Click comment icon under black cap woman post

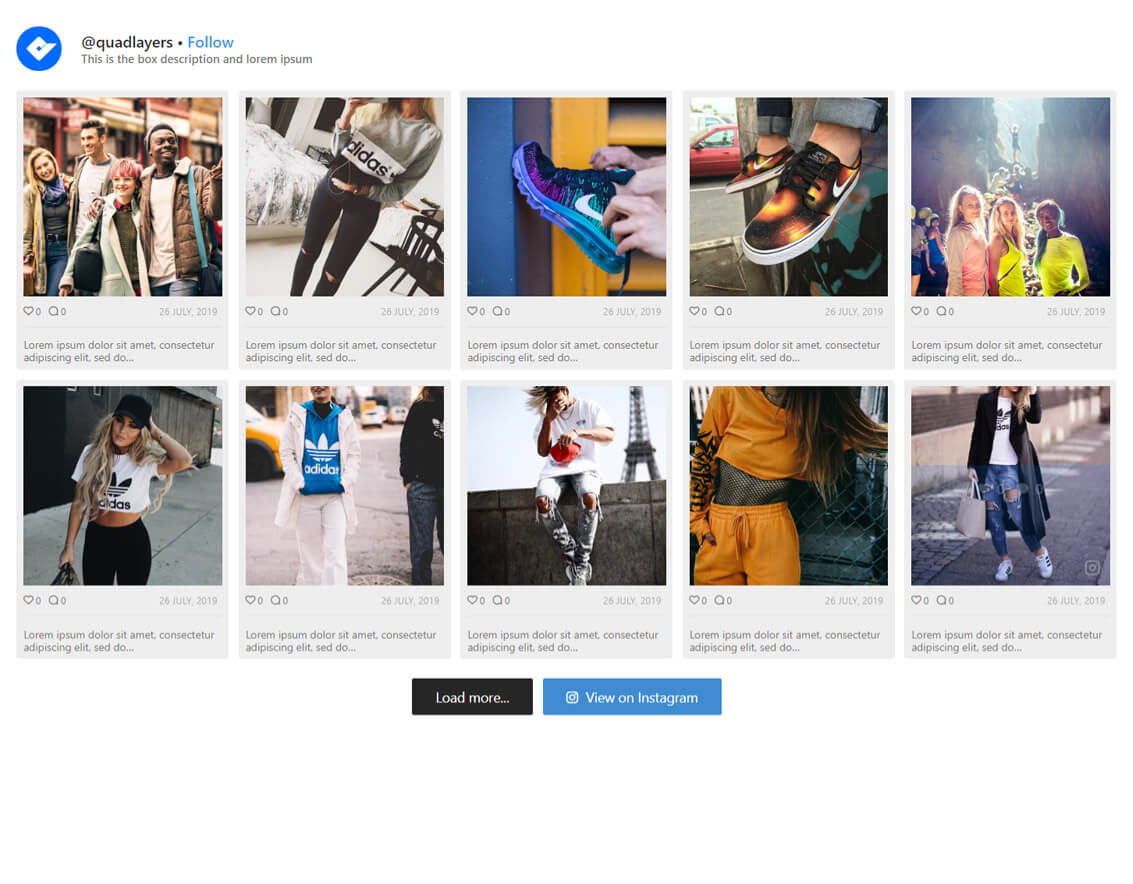pos(53,600)
